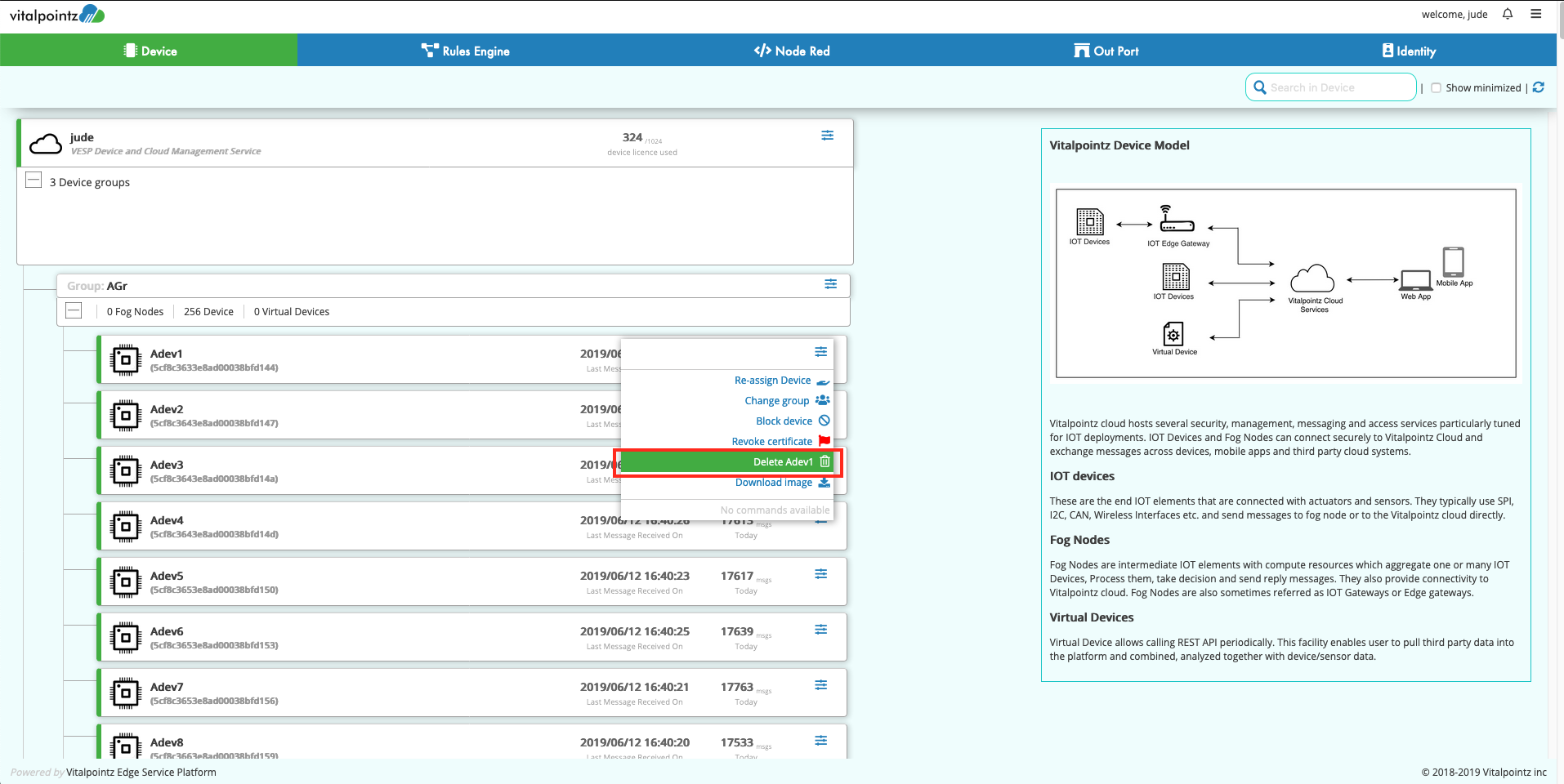Click the 0 Virtual Devices label
The image size is (1564, 784).
pos(292,312)
